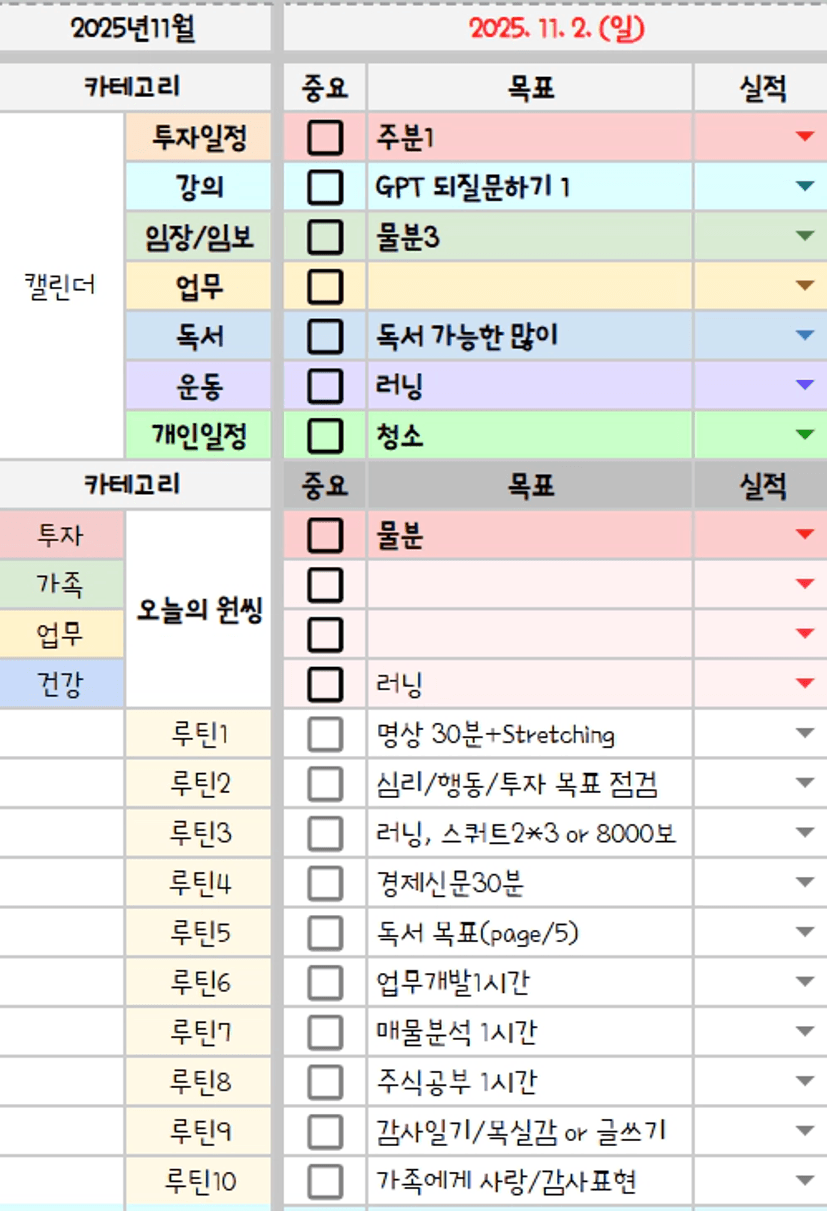The height and width of the screenshot is (1211, 827).
Task: Toggle the checkbox beside 러닝 in 운동 row
Action: click(x=325, y=386)
